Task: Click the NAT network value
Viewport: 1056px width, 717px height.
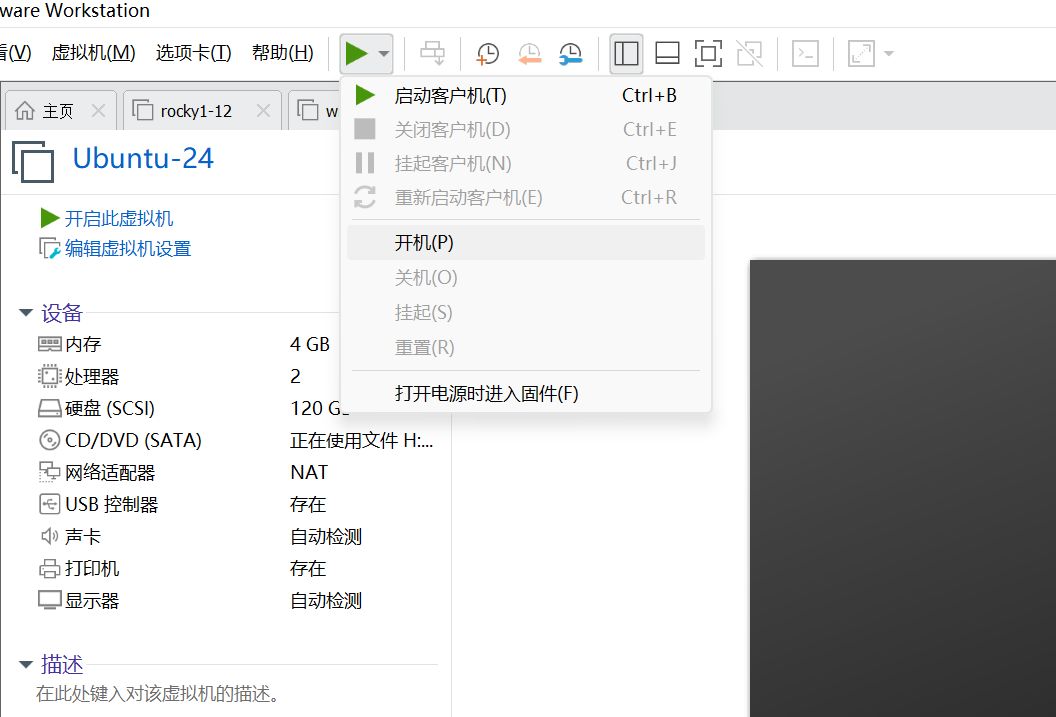Action: (x=309, y=472)
